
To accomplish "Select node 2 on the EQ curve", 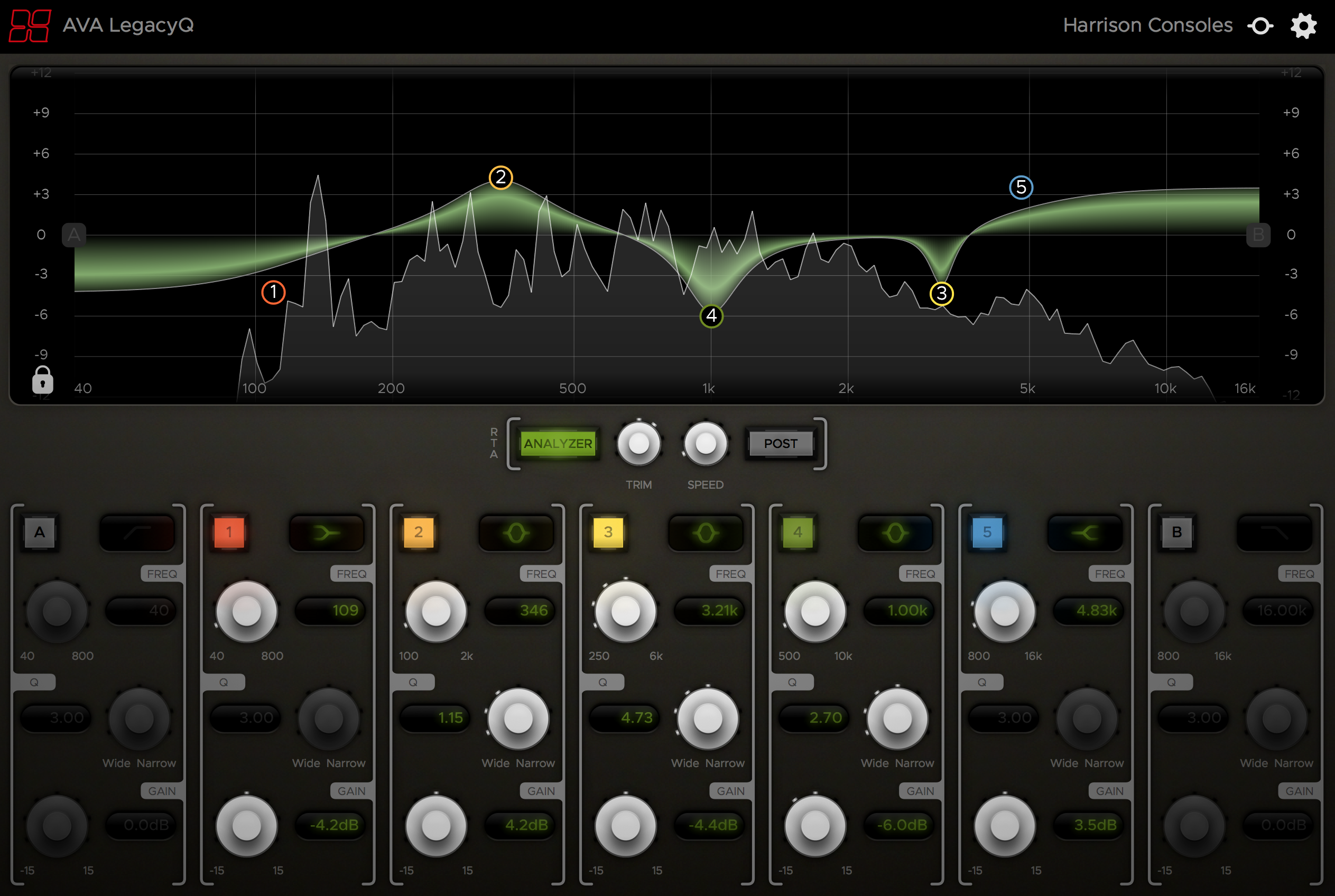I will [500, 177].
